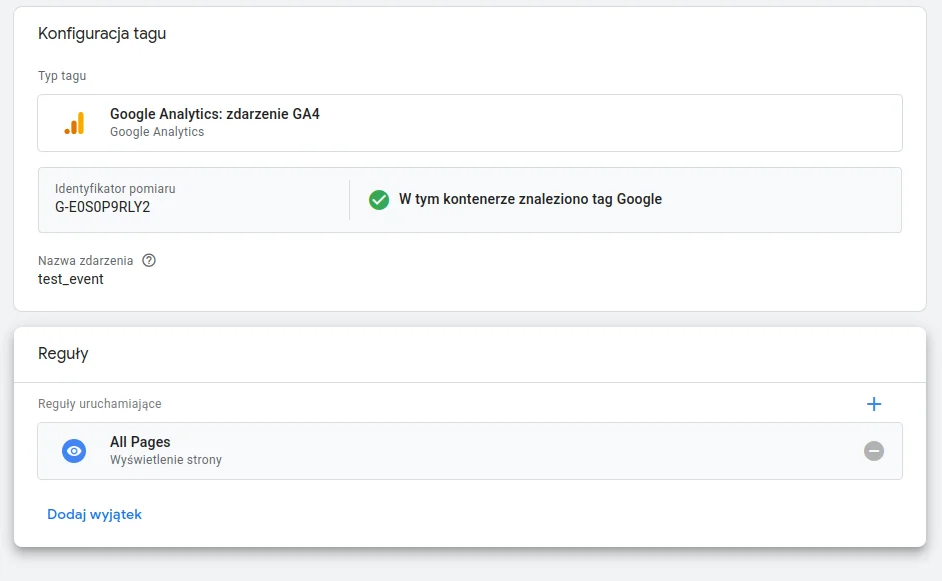Image resolution: width=942 pixels, height=581 pixels.
Task: Click the Nazwa zdarzenia label
Action: [x=85, y=260]
